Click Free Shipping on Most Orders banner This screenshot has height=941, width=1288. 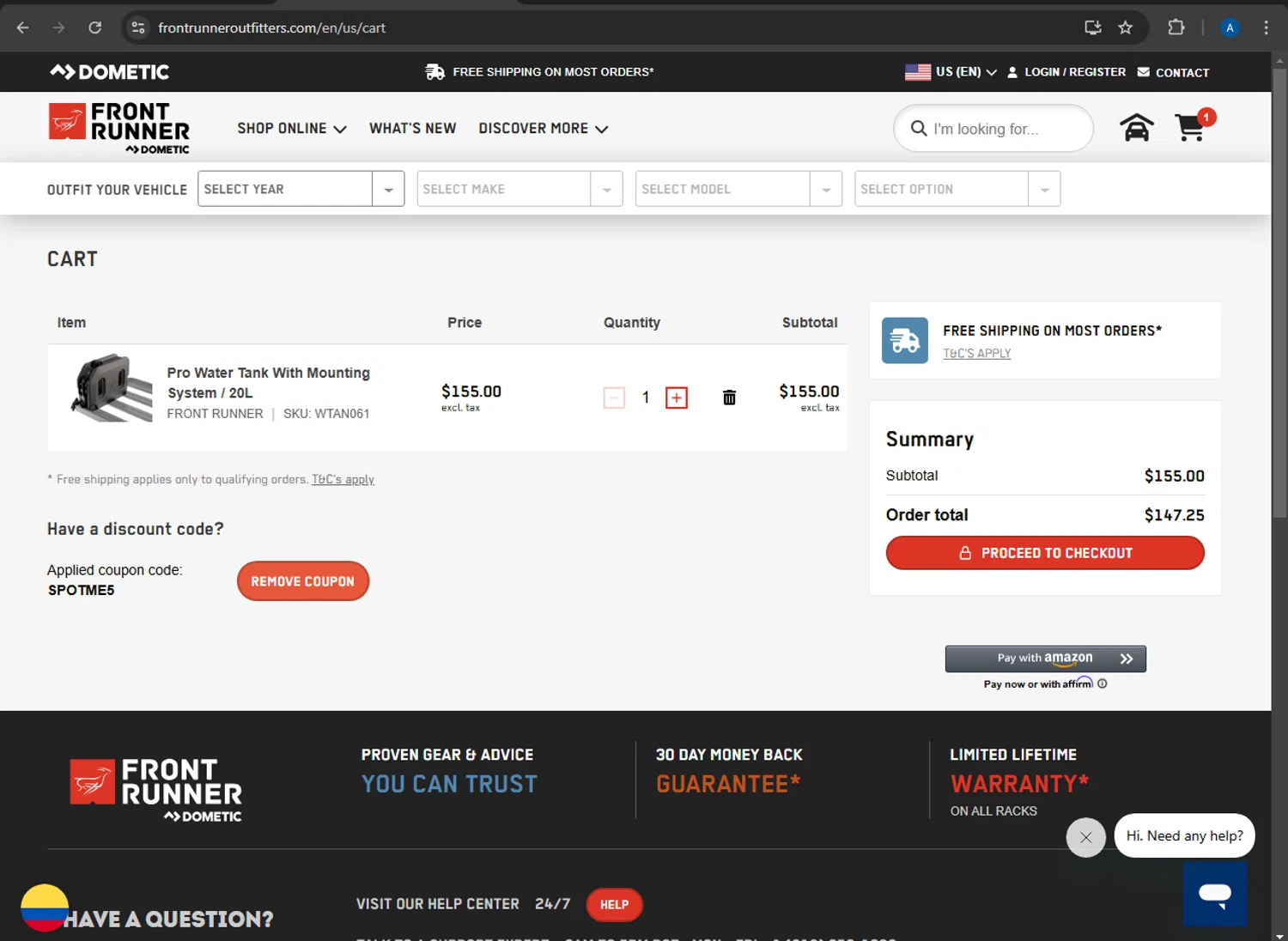coord(539,72)
